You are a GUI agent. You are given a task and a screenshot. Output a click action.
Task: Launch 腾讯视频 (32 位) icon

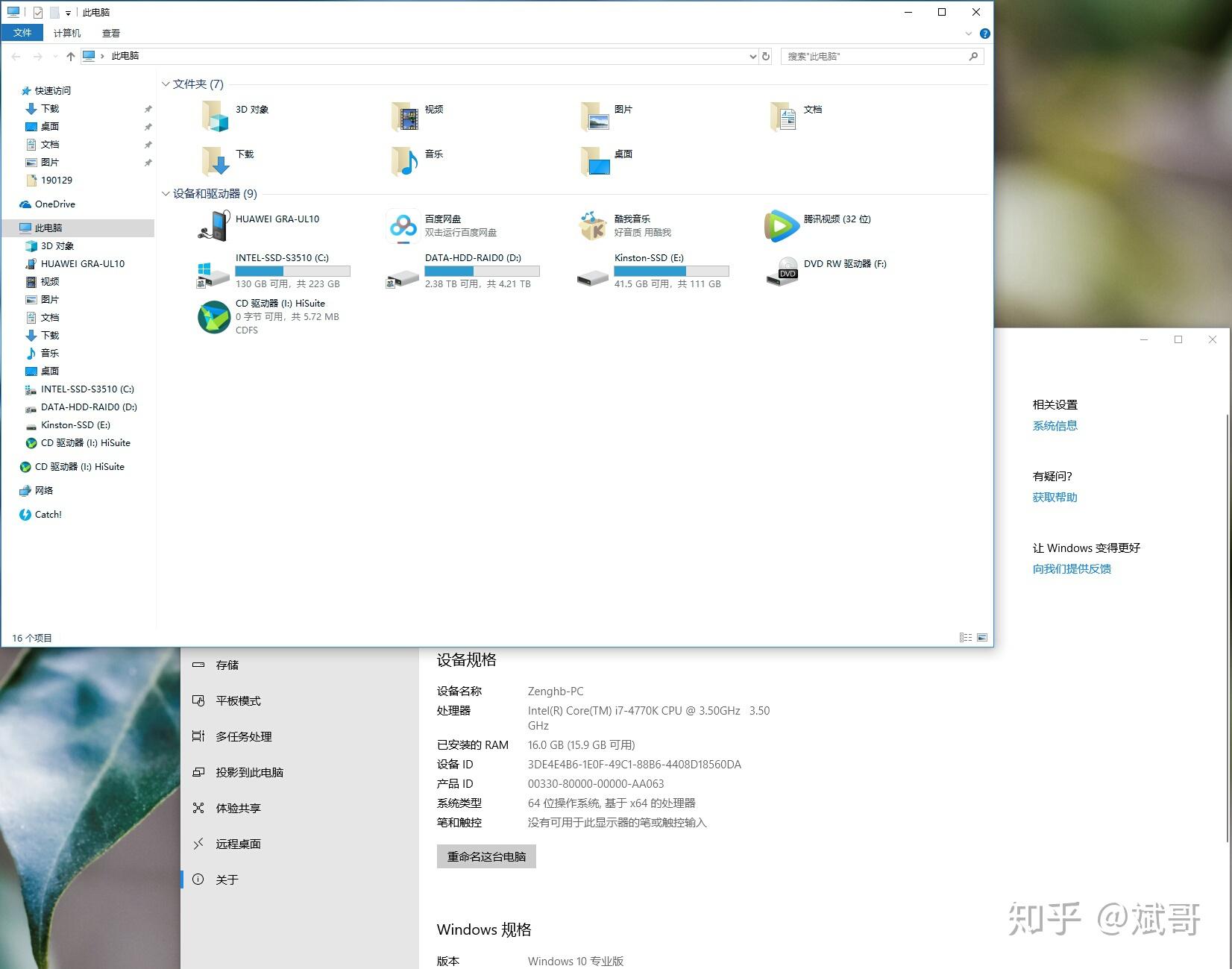point(781,226)
